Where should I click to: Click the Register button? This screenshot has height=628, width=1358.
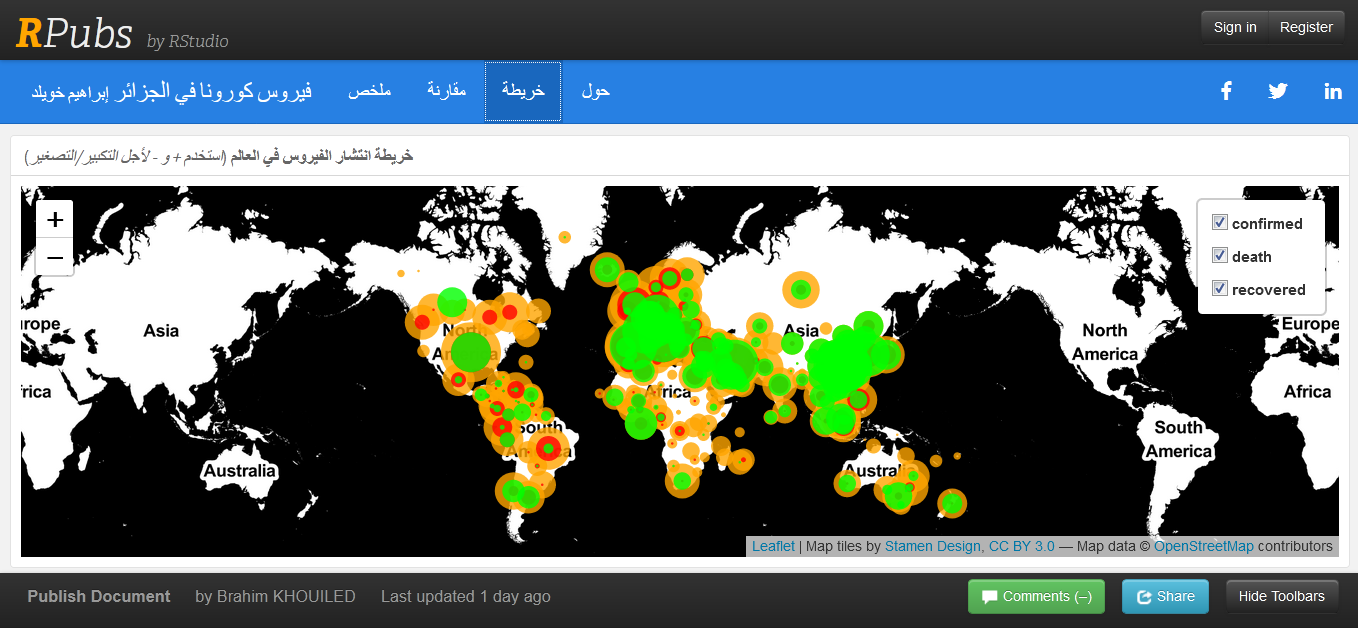tap(1306, 27)
